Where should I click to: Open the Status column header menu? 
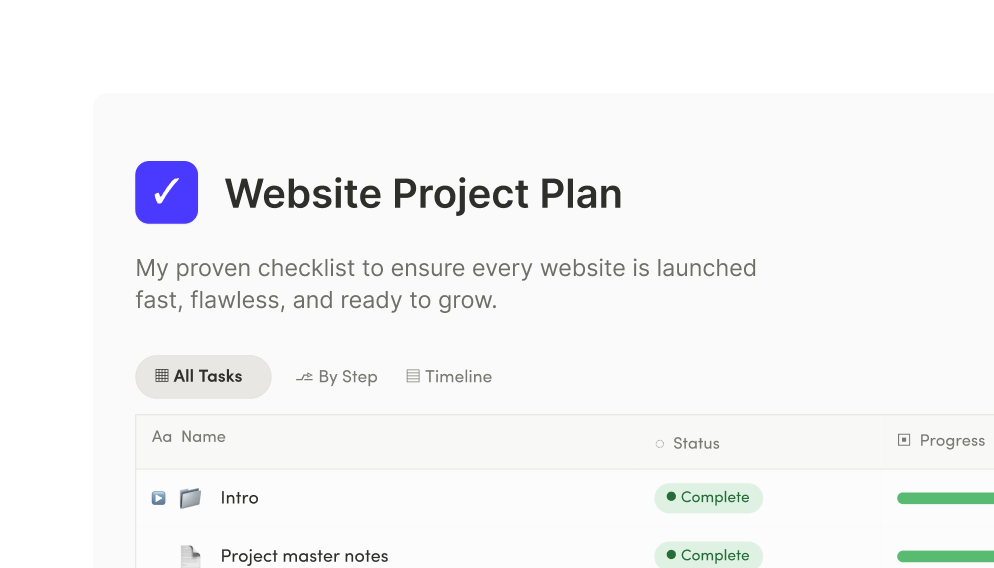click(696, 444)
